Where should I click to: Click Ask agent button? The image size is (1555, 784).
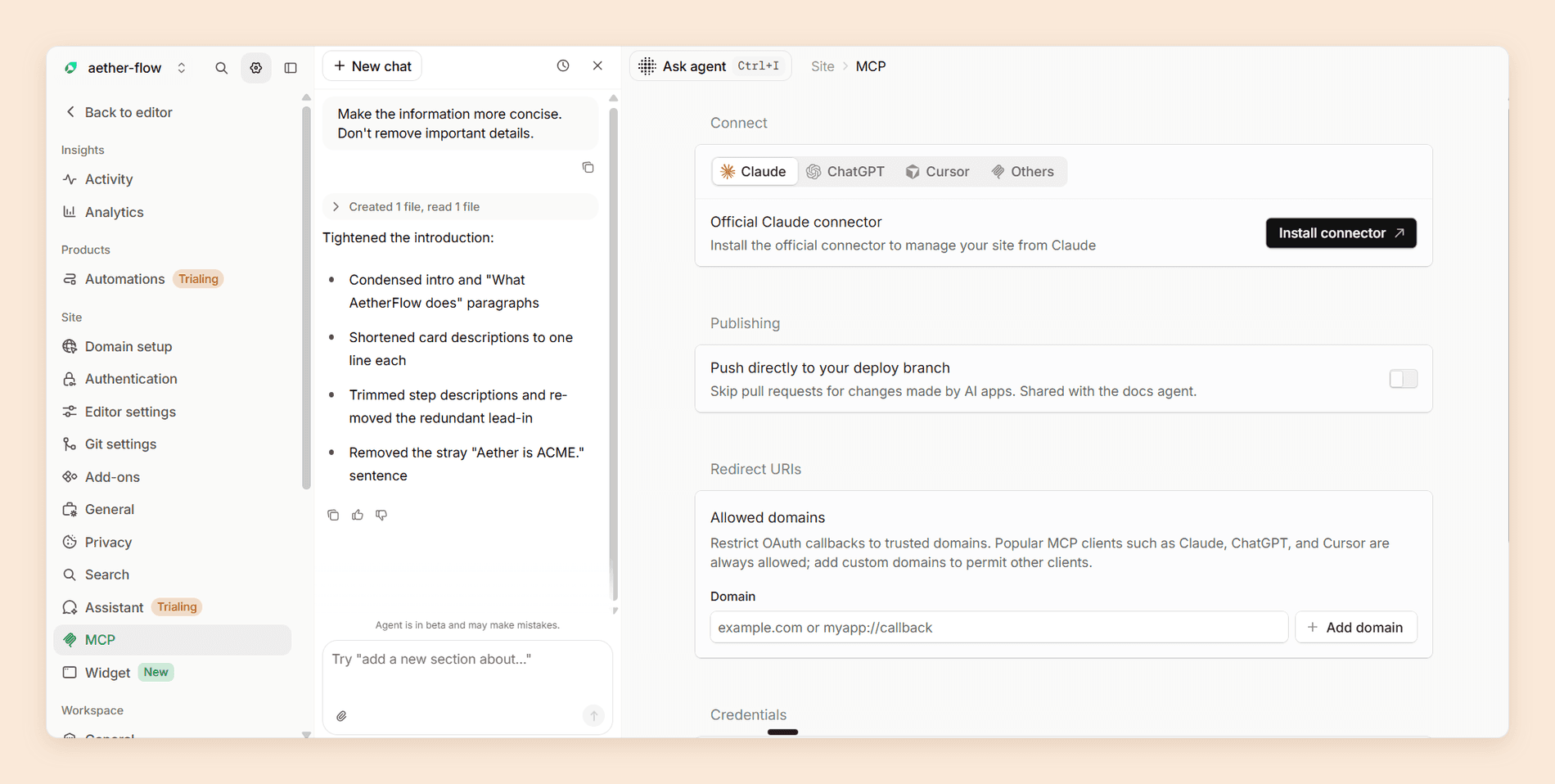click(x=710, y=66)
